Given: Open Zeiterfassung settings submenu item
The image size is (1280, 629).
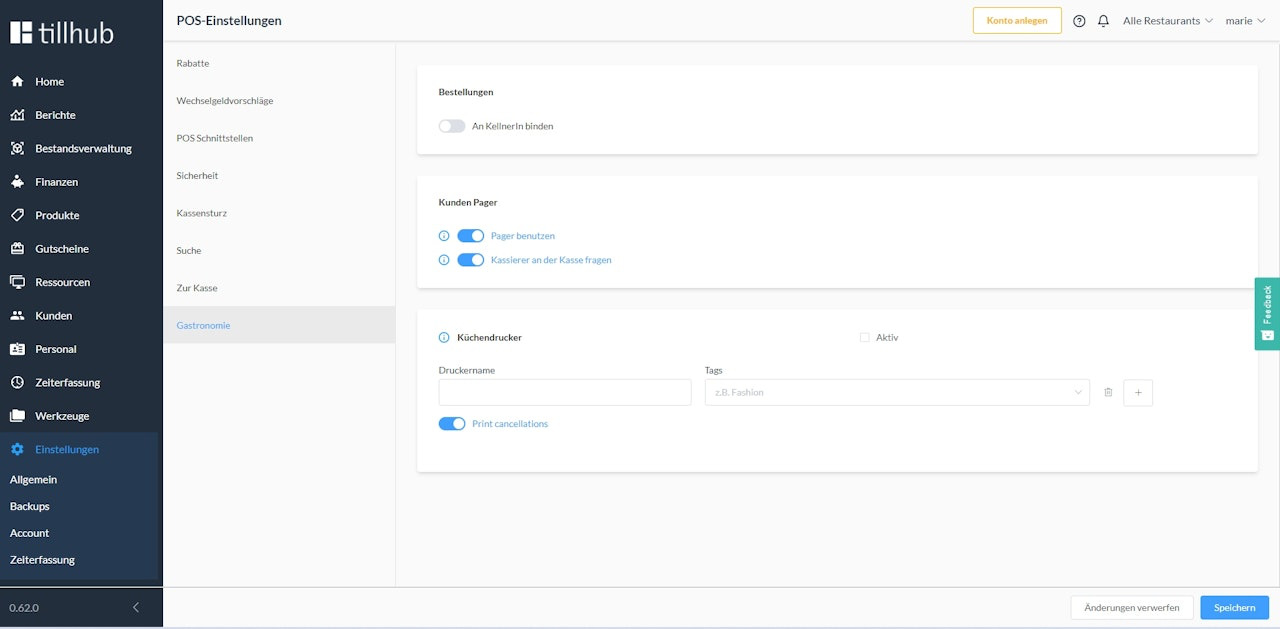Looking at the screenshot, I should pos(42,560).
